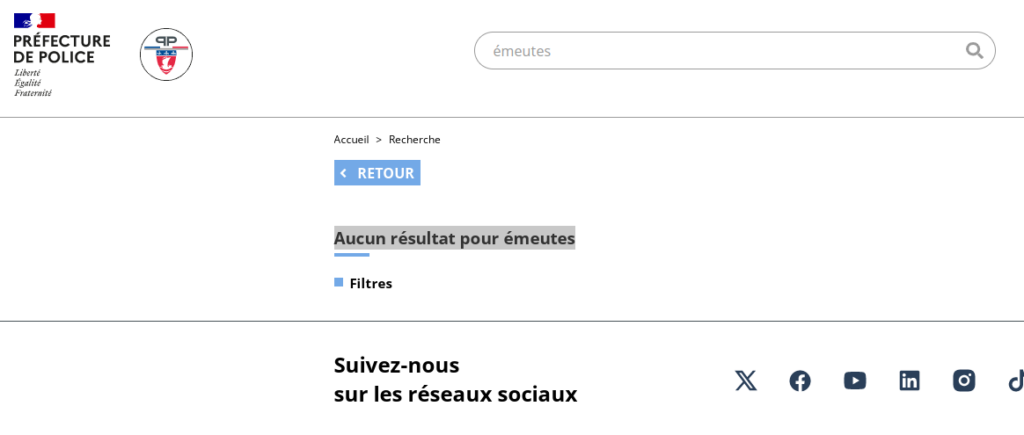The height and width of the screenshot is (435, 1024).
Task: Open the YouTube channel icon
Action: [x=854, y=380]
